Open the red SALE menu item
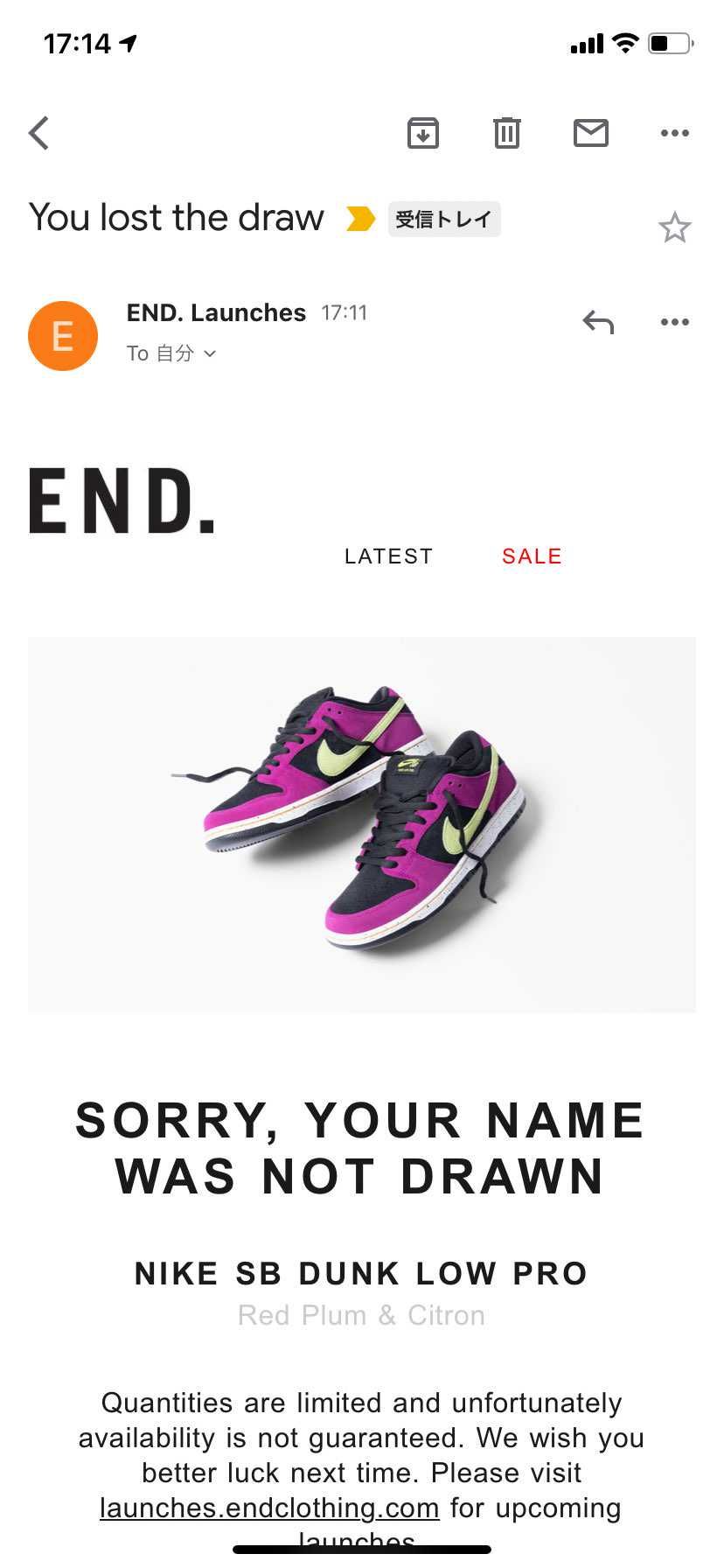 [x=532, y=556]
